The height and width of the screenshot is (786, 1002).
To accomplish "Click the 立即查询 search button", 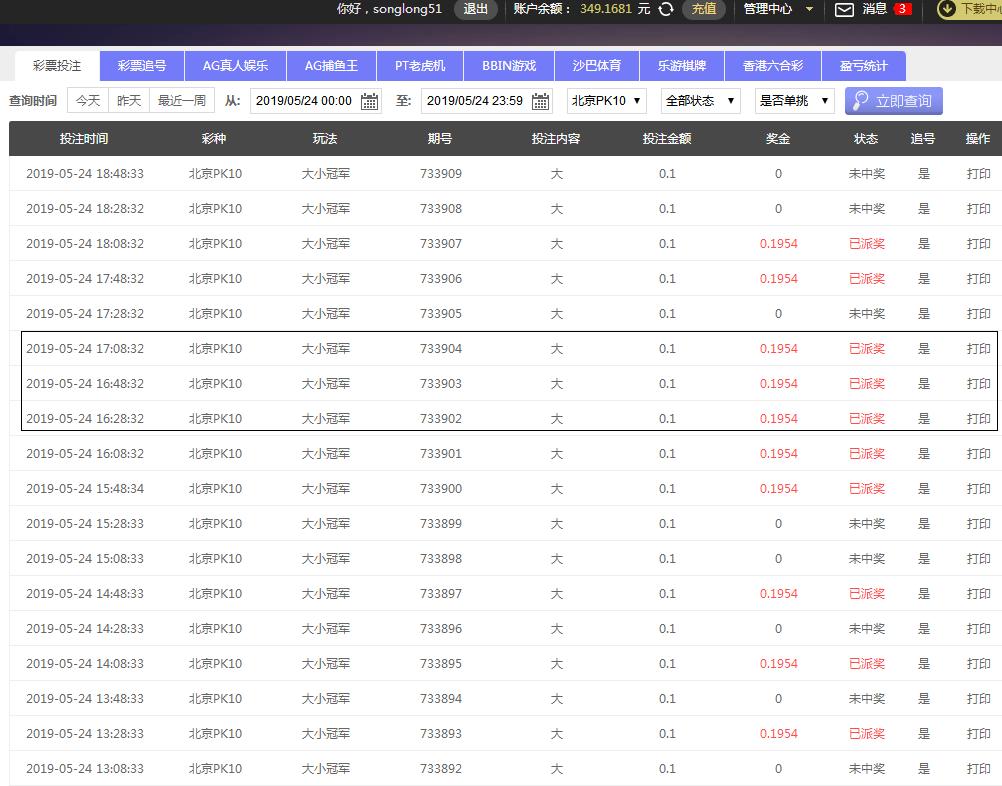I will pos(893,101).
